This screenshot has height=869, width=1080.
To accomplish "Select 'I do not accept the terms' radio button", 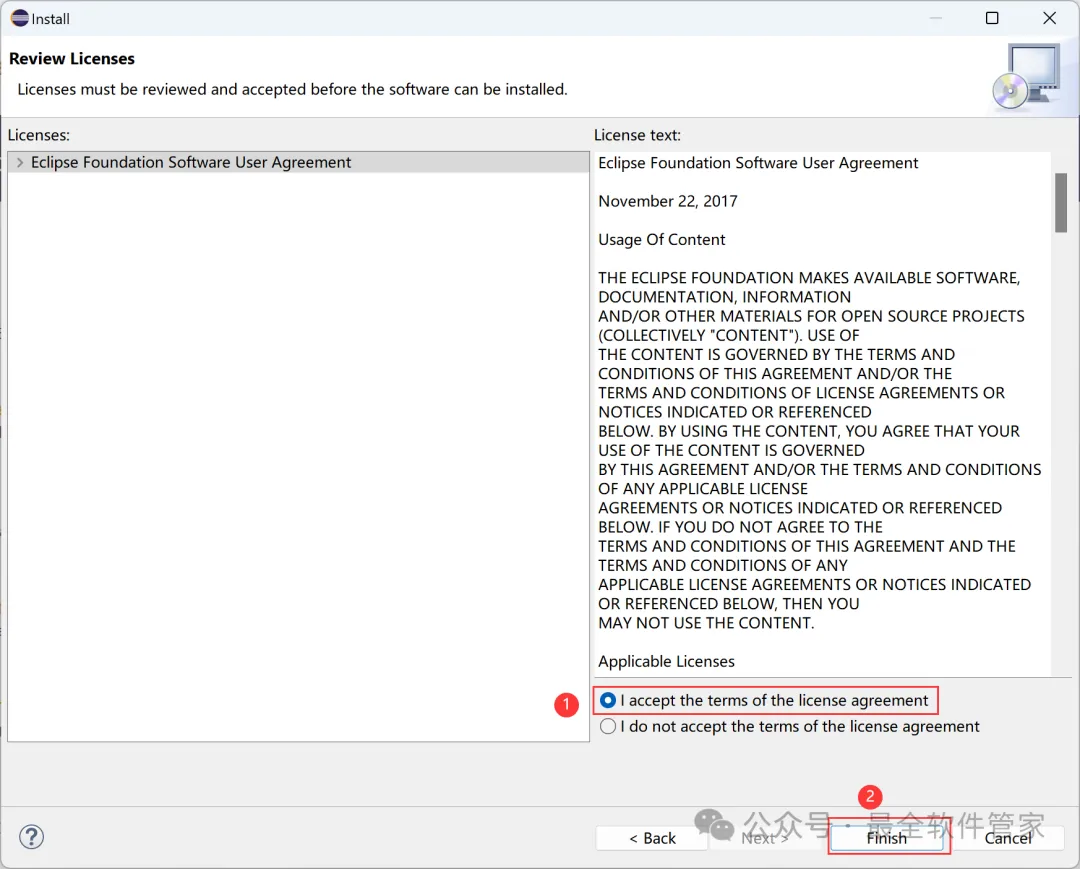I will (608, 726).
